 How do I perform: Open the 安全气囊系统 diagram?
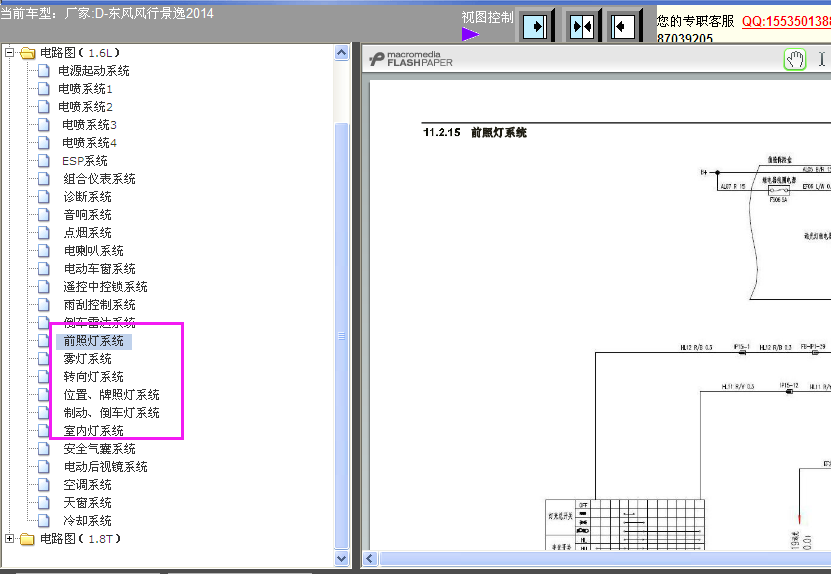click(100, 449)
